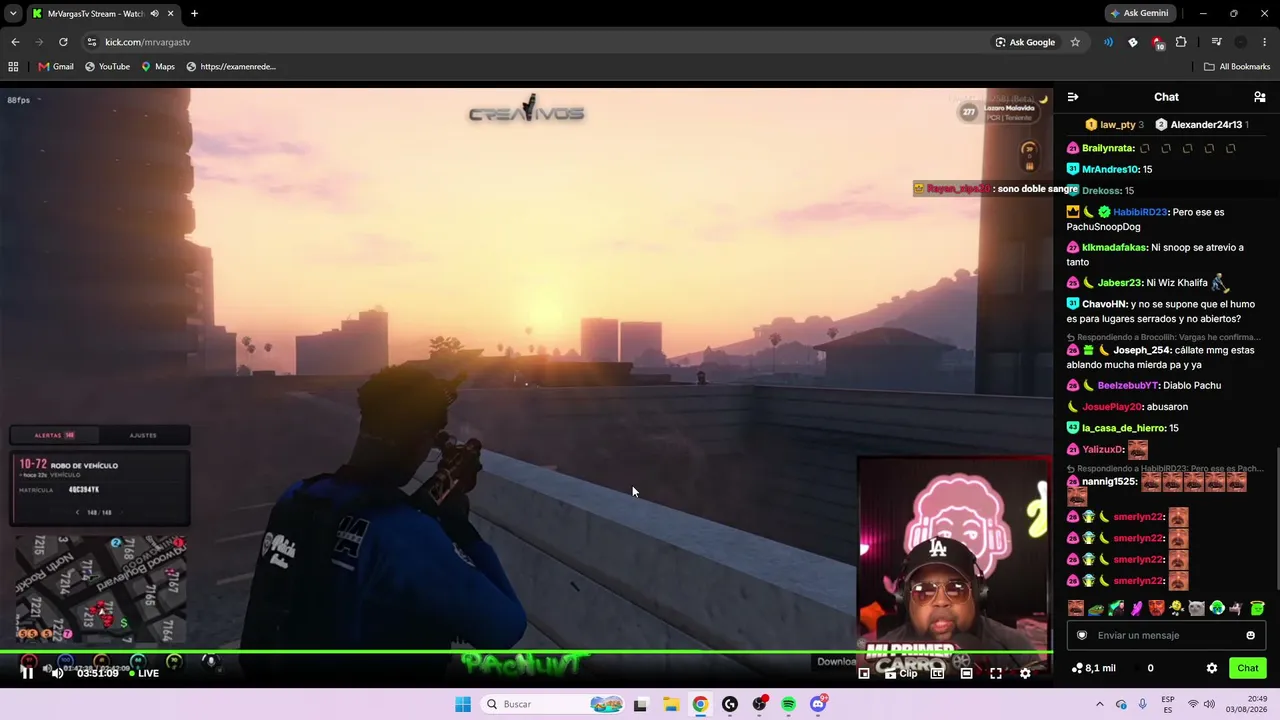
Task: Go back with the browser back arrow
Action: click(x=15, y=42)
